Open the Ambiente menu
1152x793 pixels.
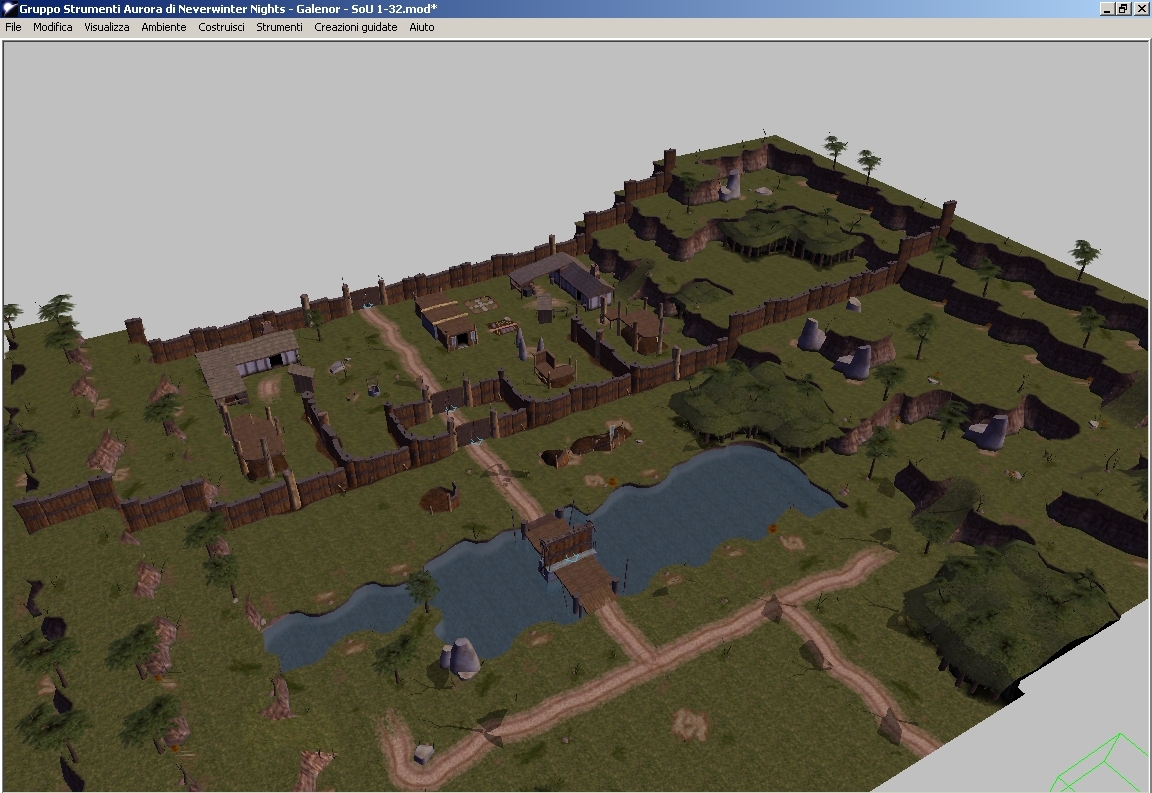coord(164,27)
